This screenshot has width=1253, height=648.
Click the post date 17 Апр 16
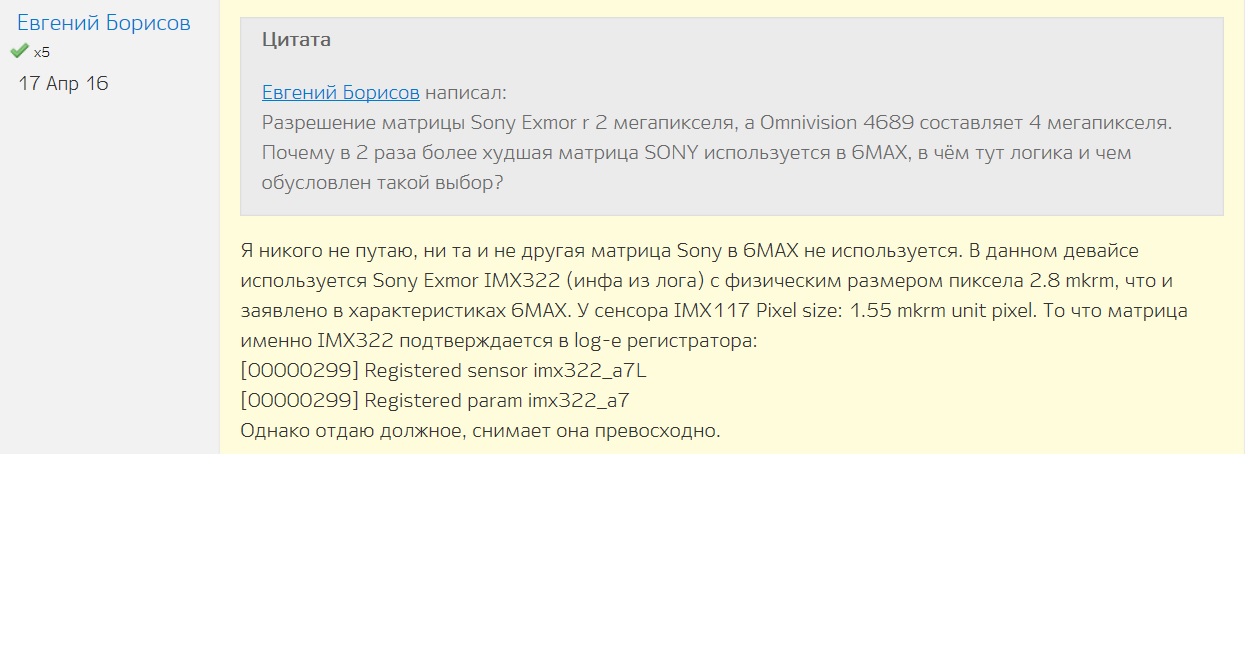tap(63, 83)
